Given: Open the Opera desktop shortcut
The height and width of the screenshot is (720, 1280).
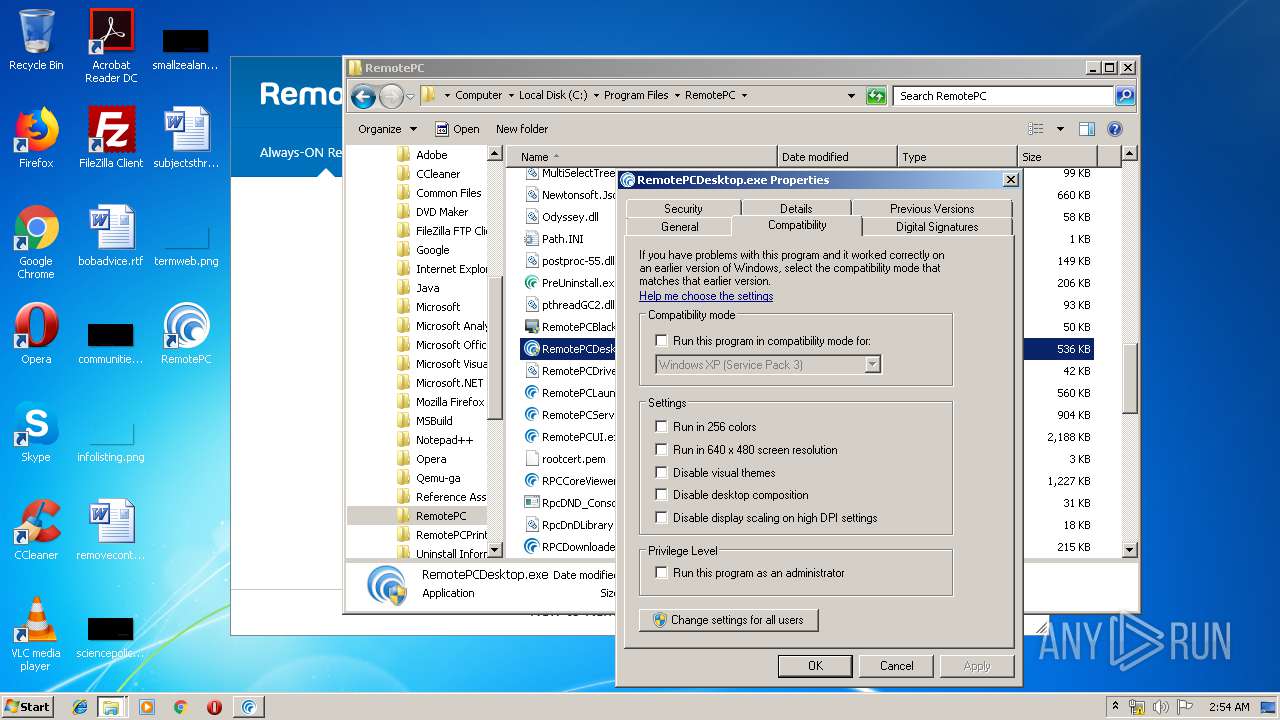Looking at the screenshot, I should [36, 334].
